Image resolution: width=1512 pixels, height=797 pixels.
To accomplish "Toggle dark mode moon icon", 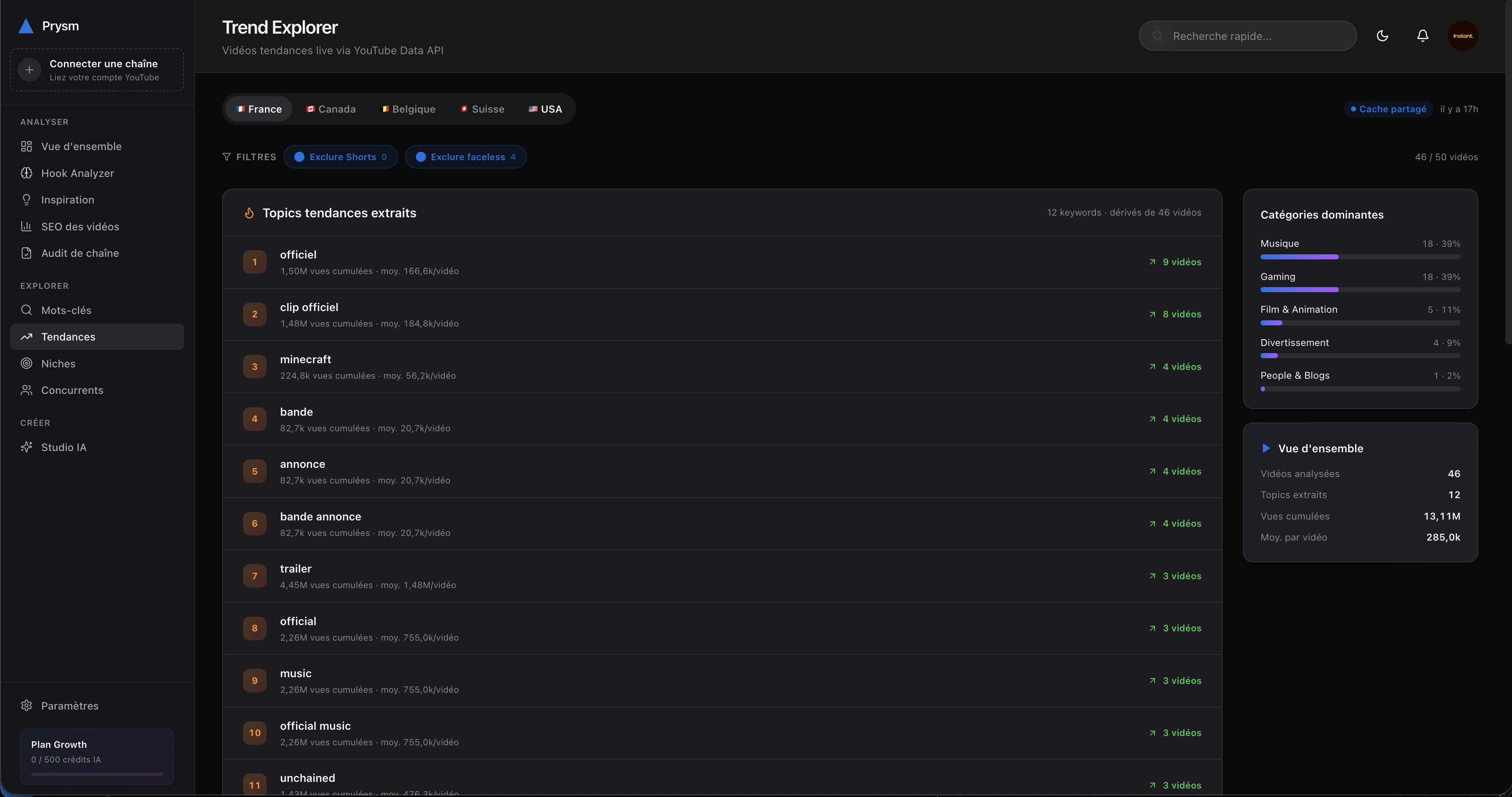I will tap(1382, 36).
